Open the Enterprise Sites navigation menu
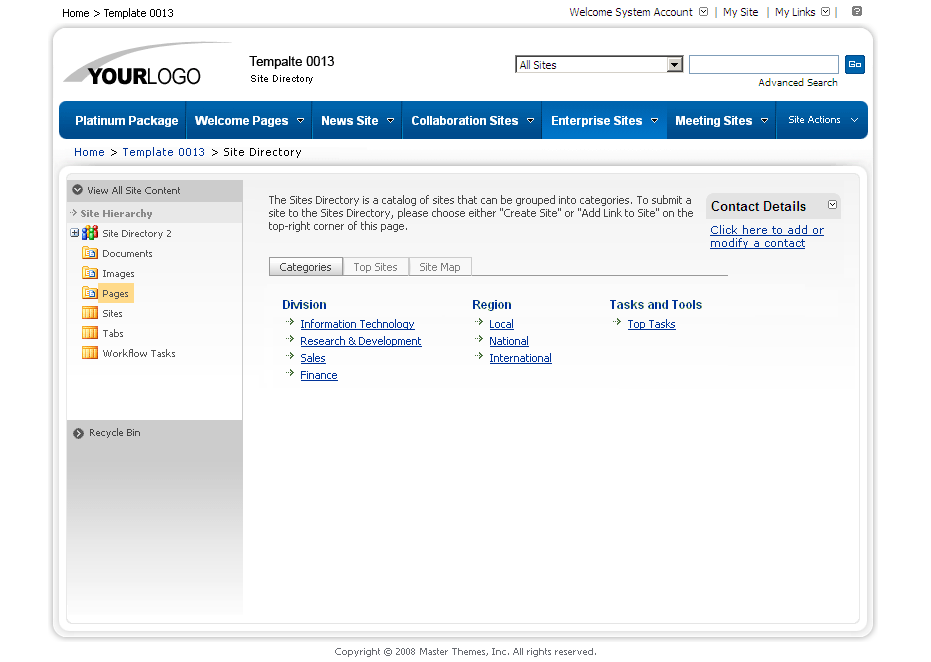Viewport: 931px width, 662px height. click(604, 121)
